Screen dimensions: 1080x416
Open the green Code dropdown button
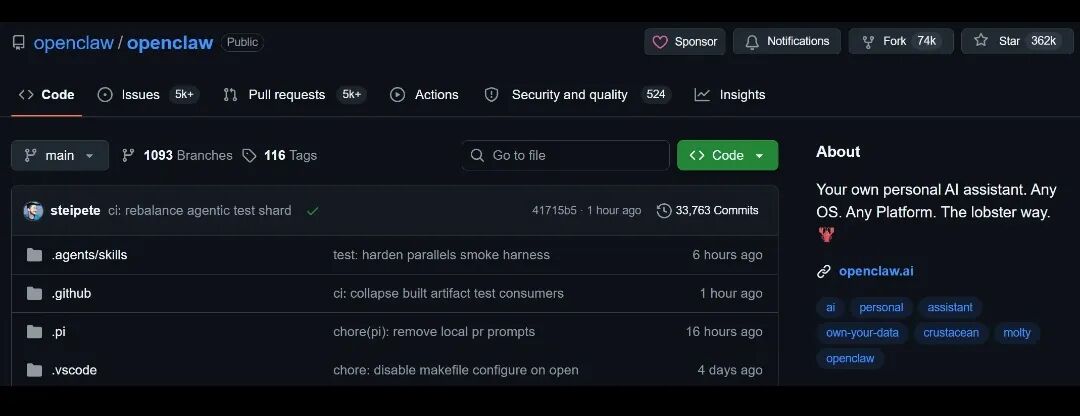(727, 156)
